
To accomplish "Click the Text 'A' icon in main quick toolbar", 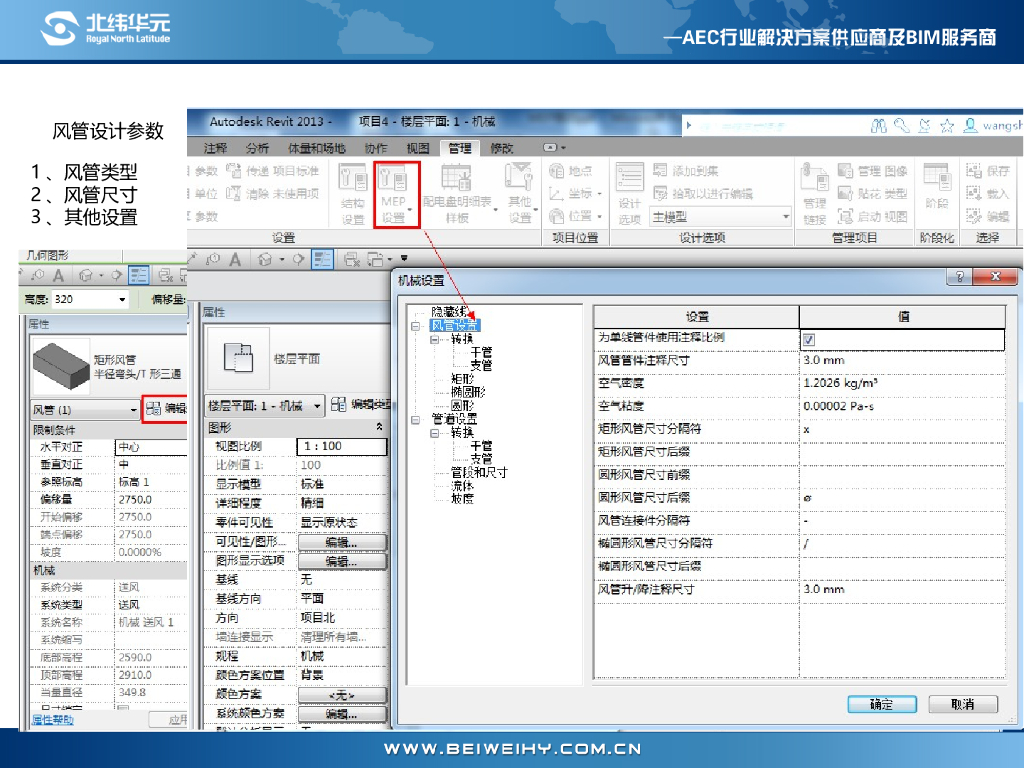I will [235, 260].
